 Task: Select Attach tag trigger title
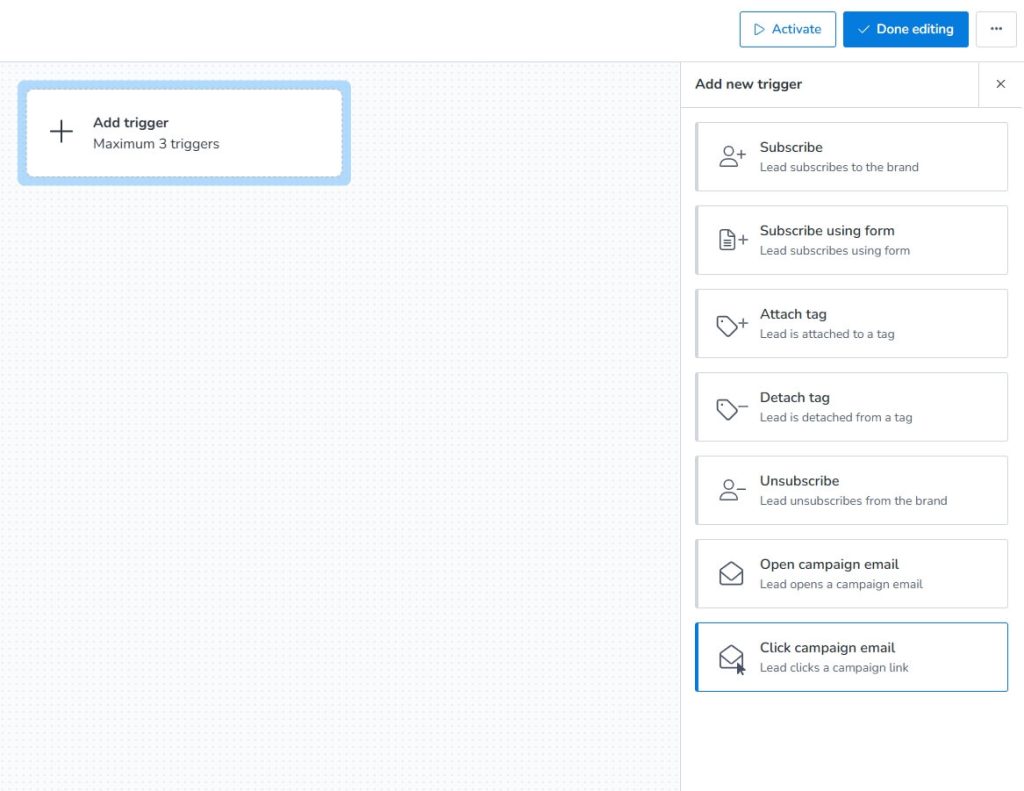pos(793,314)
